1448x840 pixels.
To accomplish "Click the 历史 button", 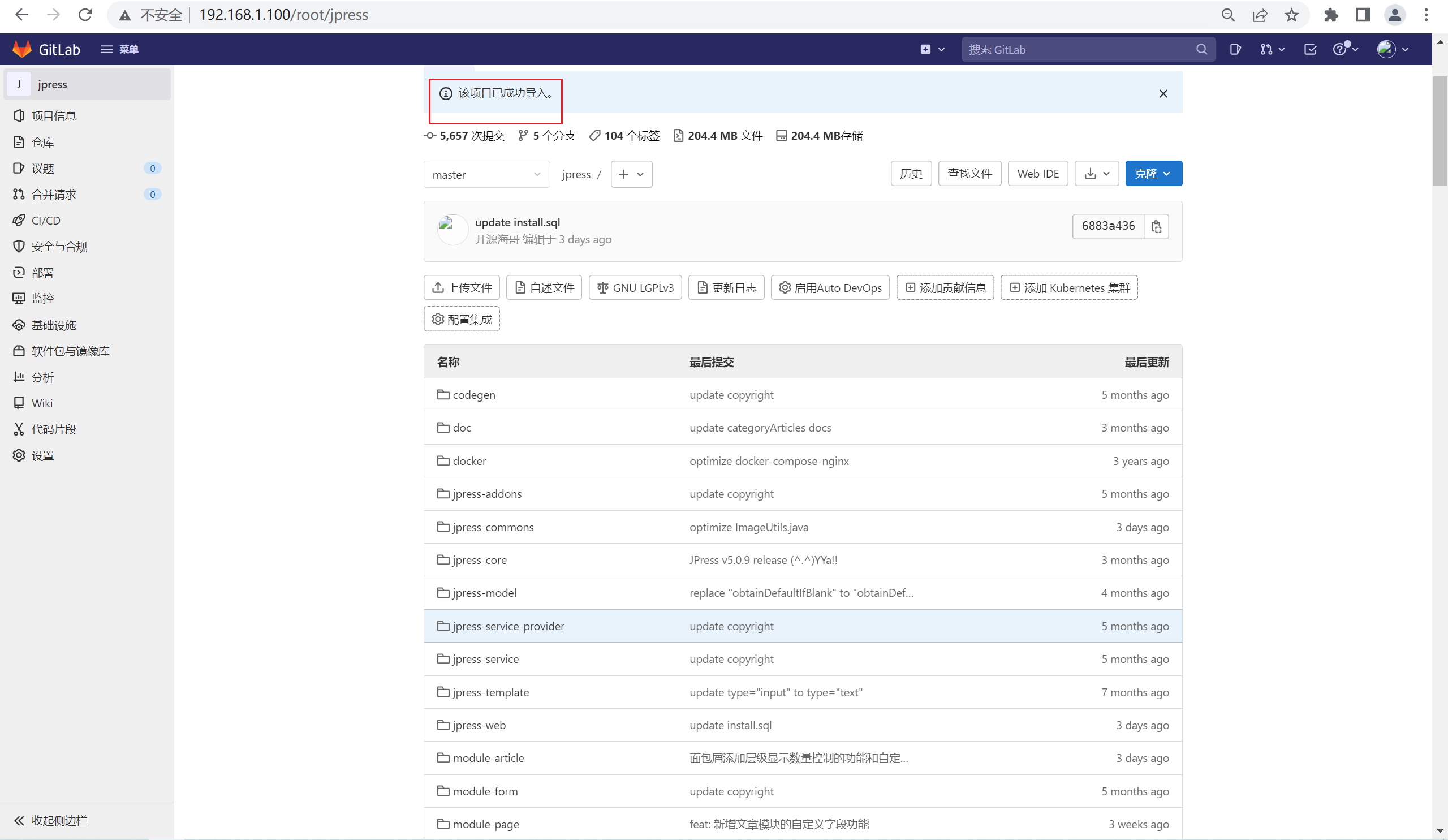I will point(911,174).
